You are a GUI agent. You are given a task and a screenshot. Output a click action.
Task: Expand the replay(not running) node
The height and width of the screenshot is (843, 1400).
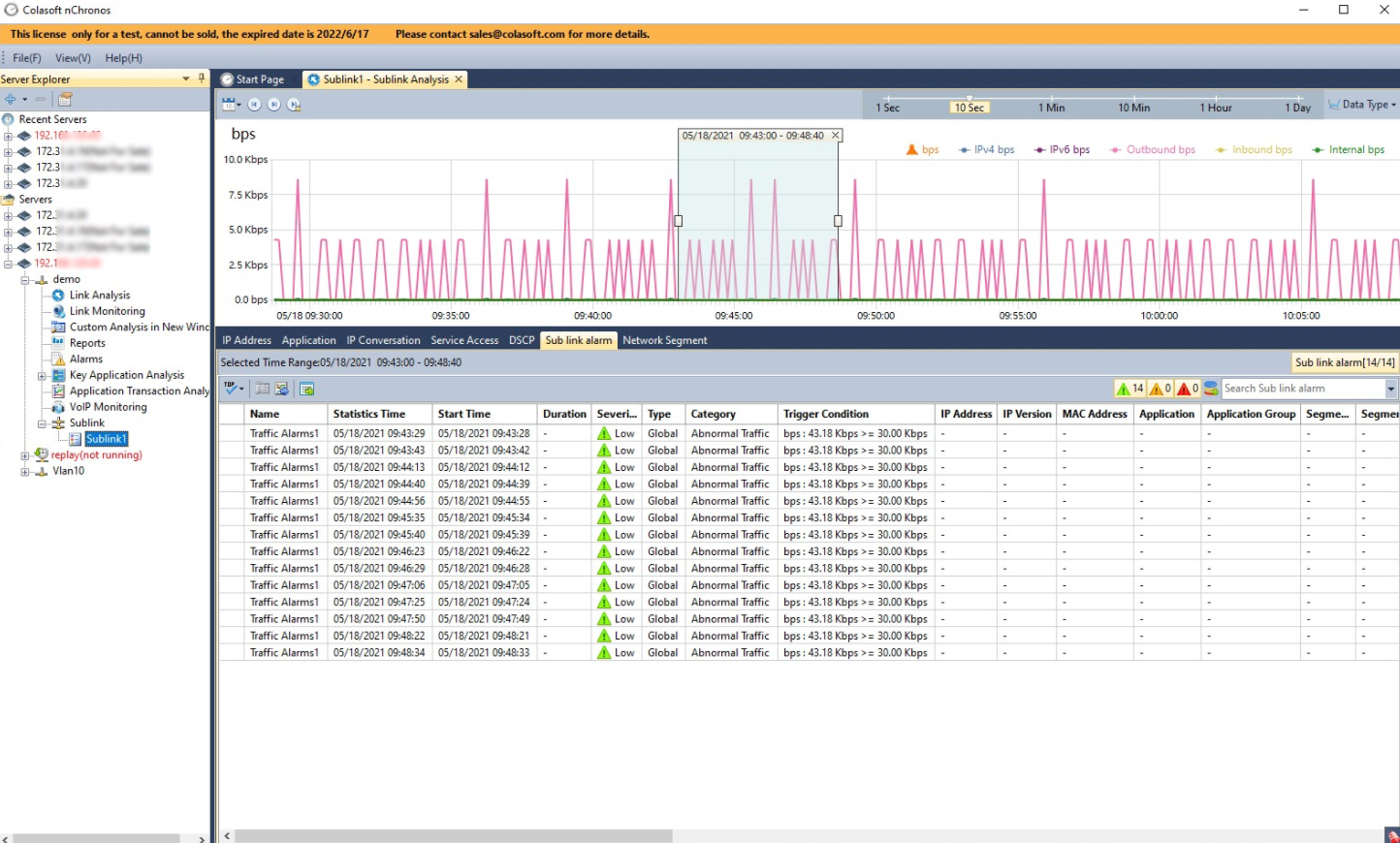click(25, 455)
